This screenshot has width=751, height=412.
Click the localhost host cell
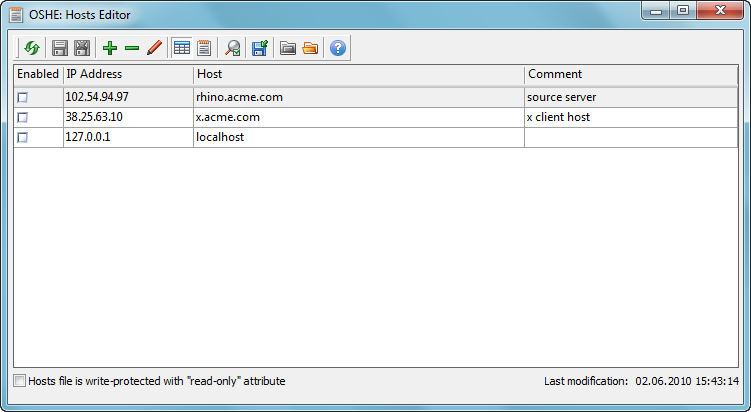tap(359, 137)
